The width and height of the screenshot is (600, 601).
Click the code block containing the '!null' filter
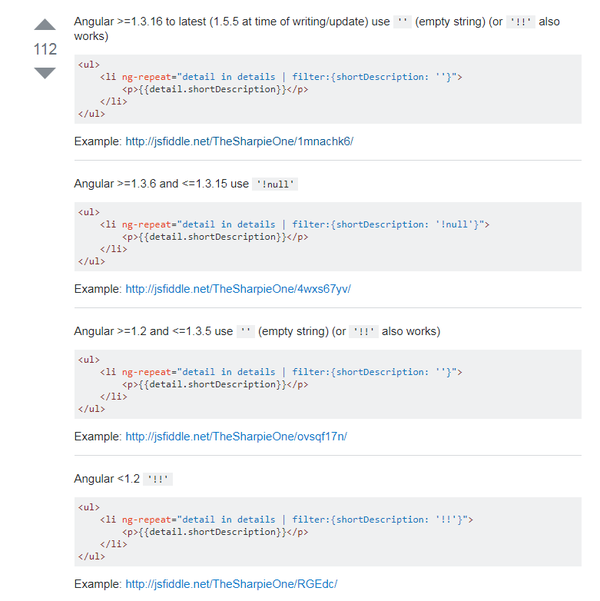[x=327, y=237]
